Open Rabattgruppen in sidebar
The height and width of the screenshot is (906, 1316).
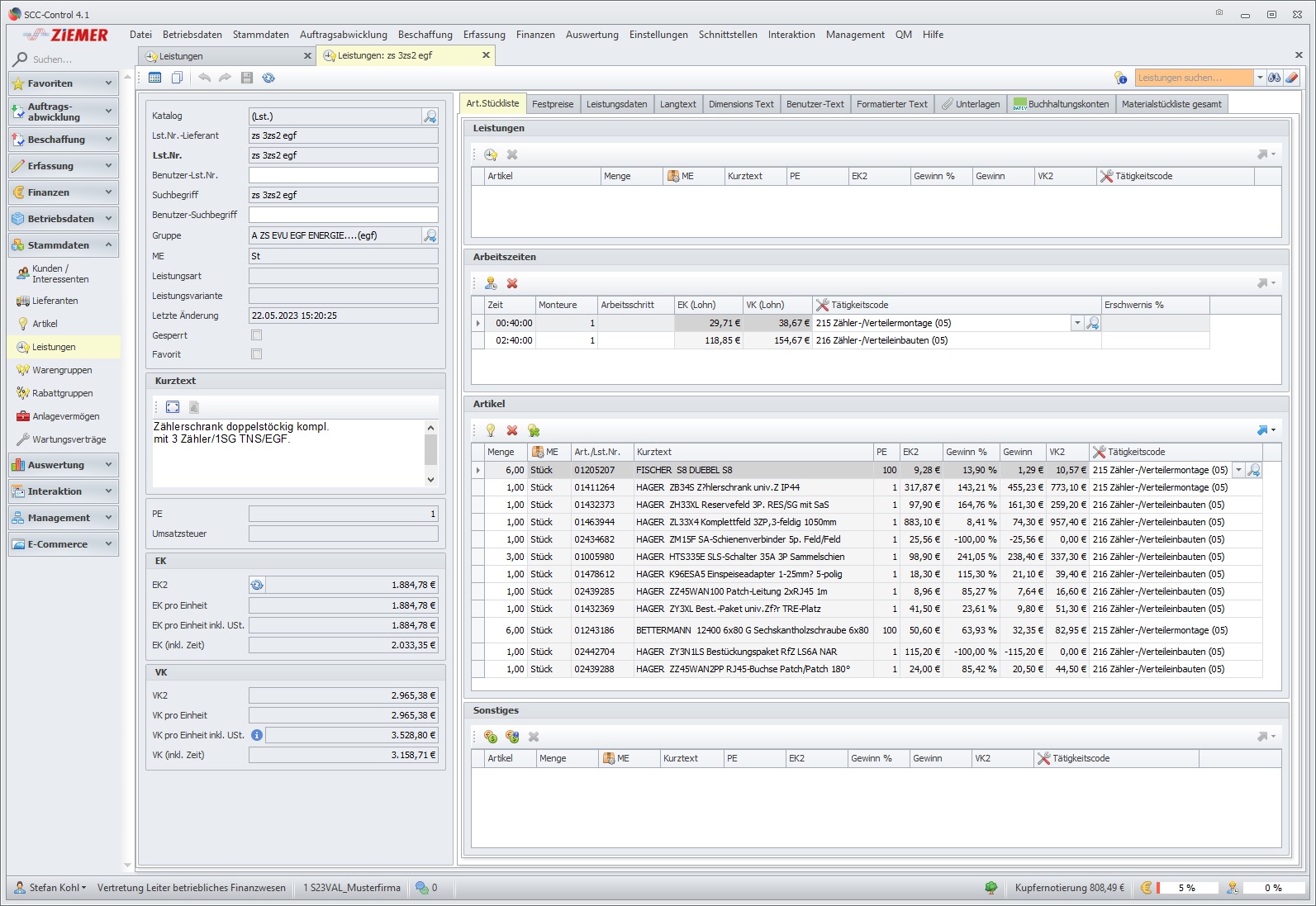click(64, 393)
